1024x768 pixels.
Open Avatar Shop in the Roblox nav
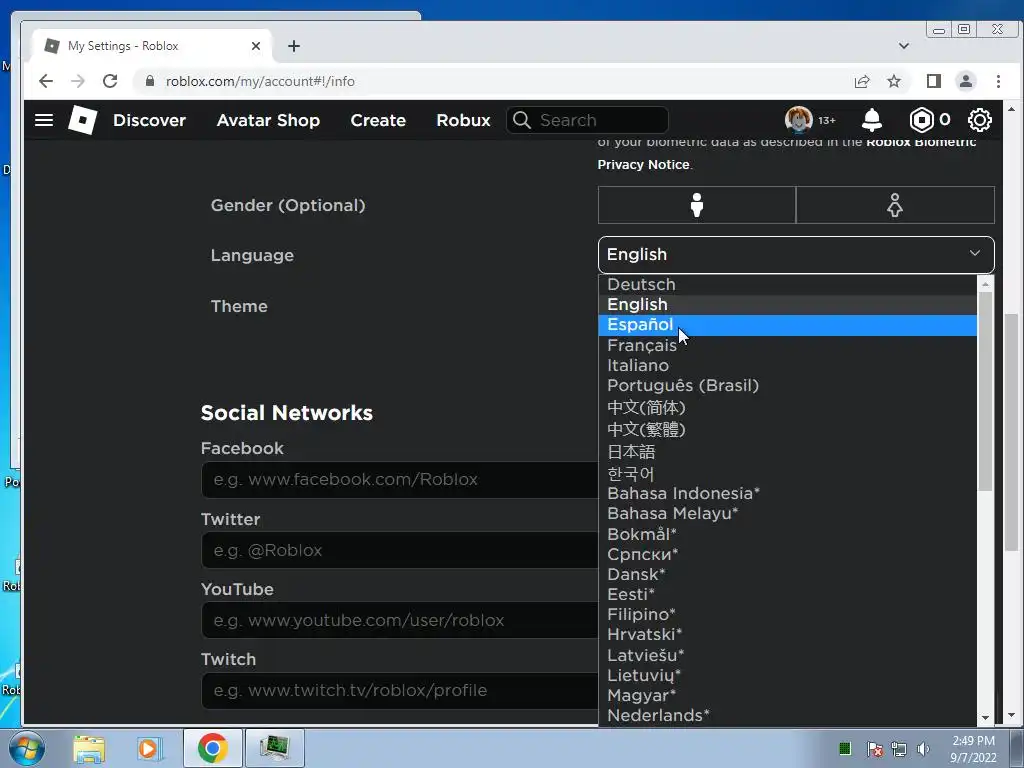(x=268, y=120)
